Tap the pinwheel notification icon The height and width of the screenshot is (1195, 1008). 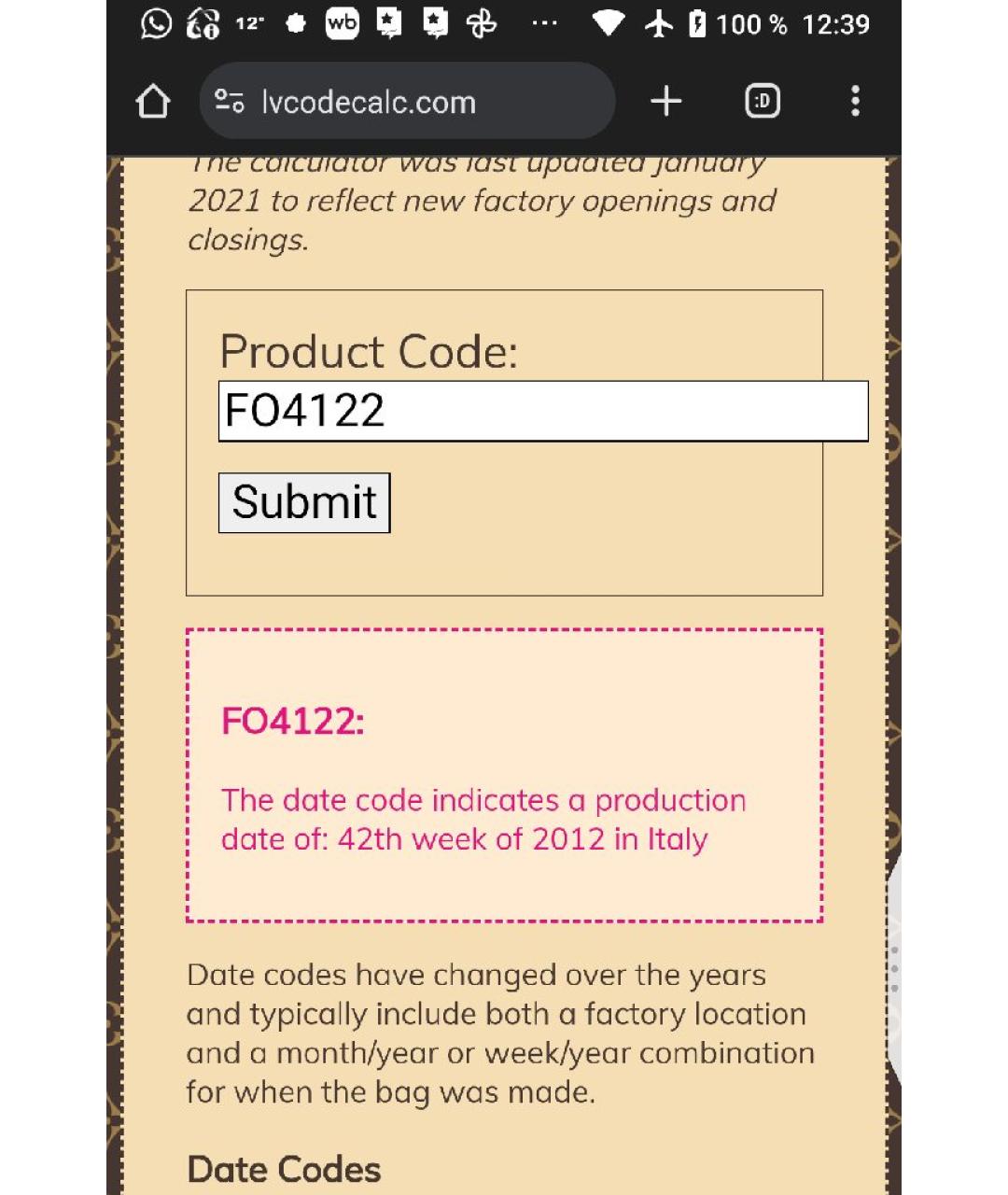click(x=482, y=23)
